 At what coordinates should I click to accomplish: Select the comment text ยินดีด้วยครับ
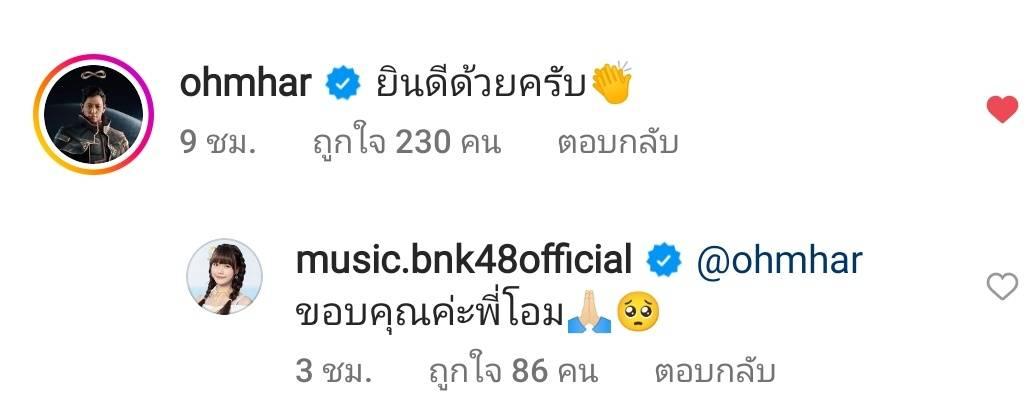[482, 85]
